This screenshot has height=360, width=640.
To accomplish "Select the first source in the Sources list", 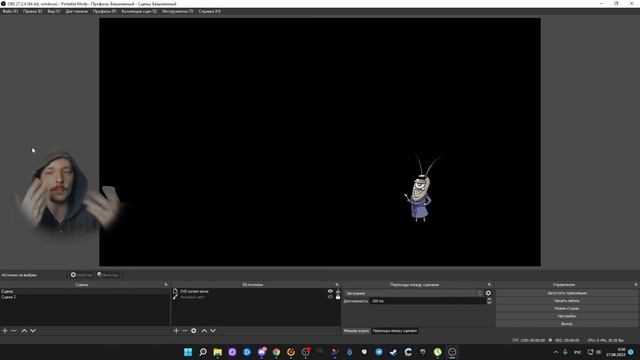I will 256,291.
